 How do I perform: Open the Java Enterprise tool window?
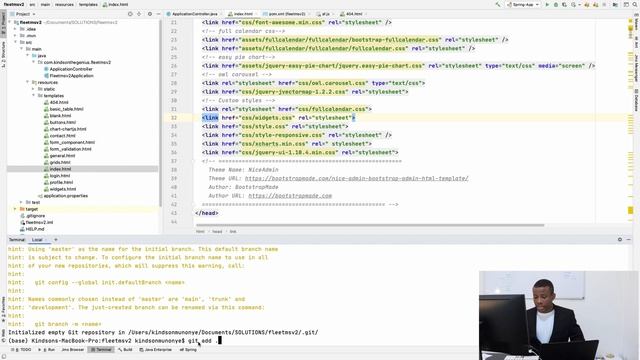[x=156, y=350]
